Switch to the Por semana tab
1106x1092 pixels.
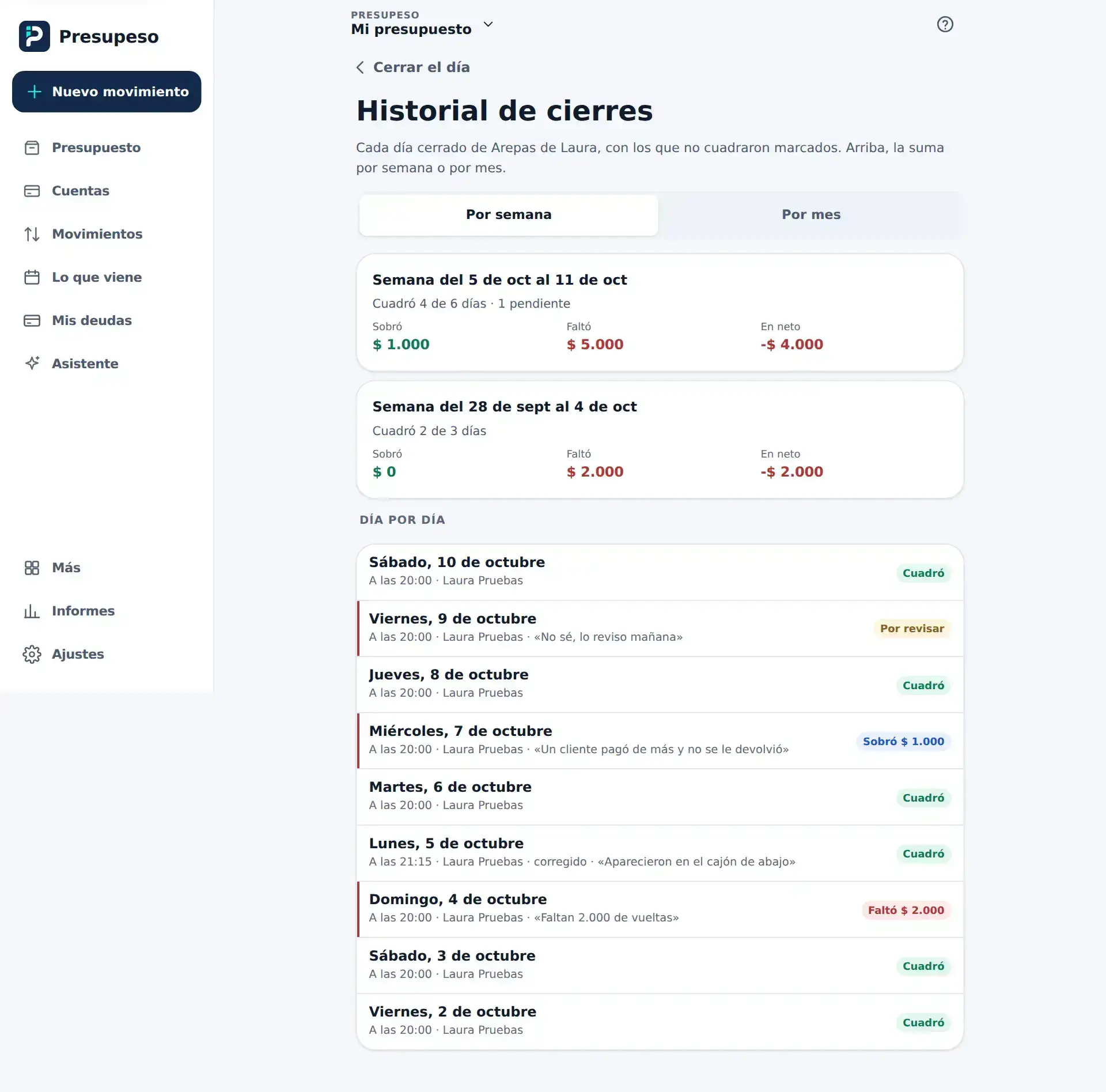point(509,214)
